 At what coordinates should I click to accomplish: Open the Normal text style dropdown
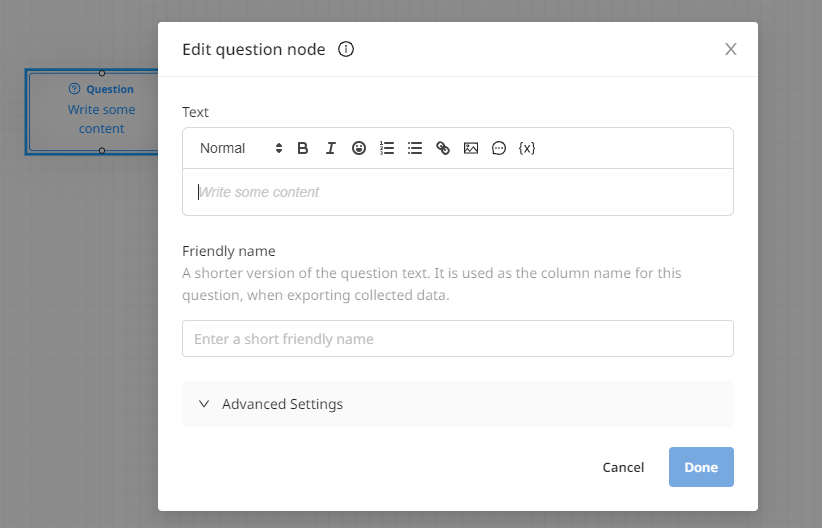coord(241,148)
